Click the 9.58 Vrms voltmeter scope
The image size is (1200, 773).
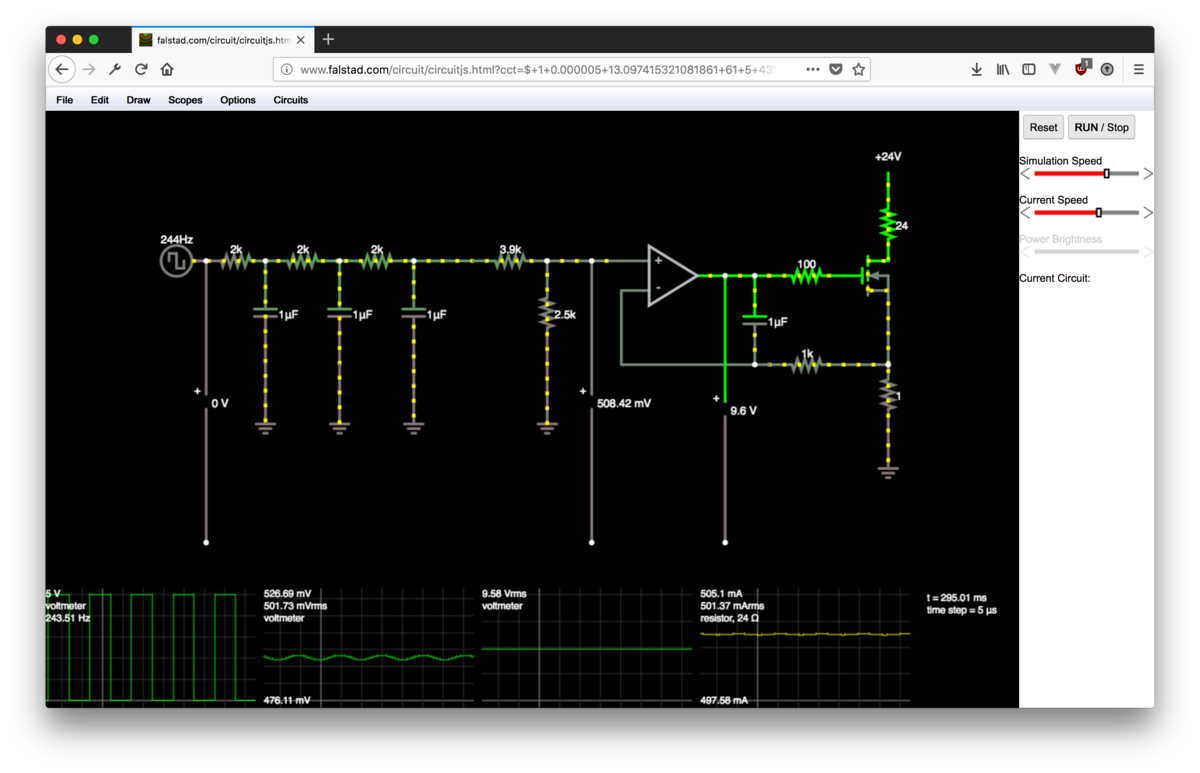click(x=587, y=647)
